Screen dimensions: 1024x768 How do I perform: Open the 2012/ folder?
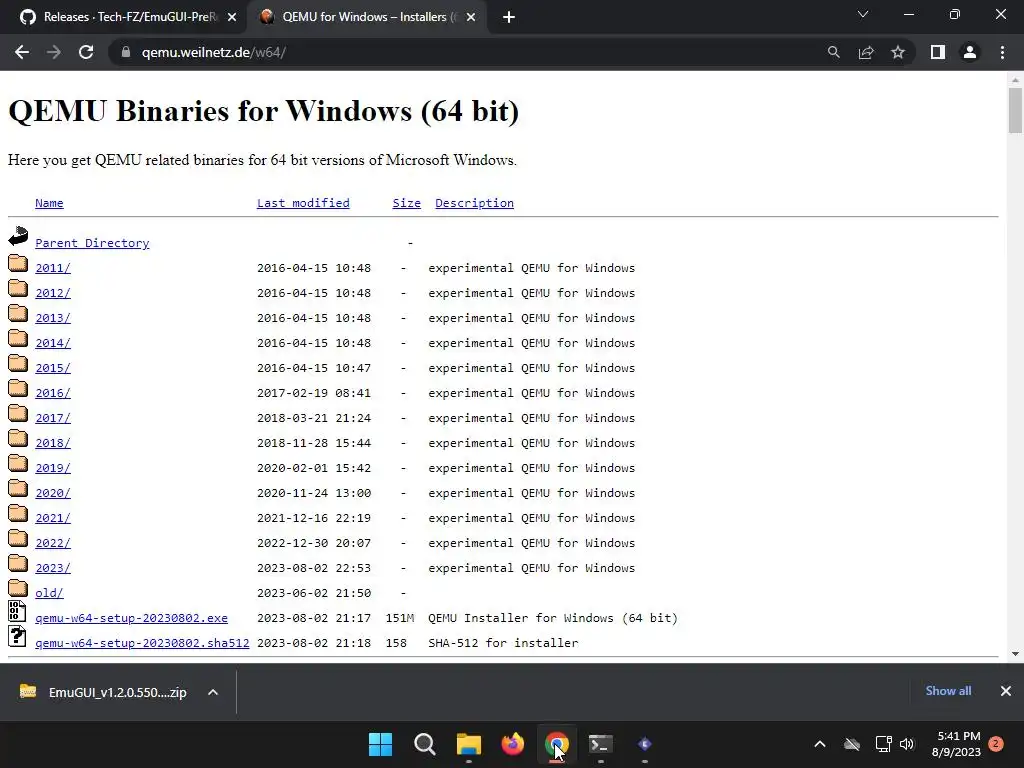(53, 293)
